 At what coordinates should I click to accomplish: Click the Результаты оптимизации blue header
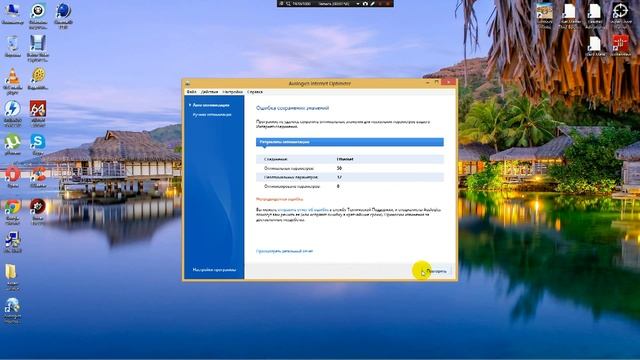coord(350,142)
